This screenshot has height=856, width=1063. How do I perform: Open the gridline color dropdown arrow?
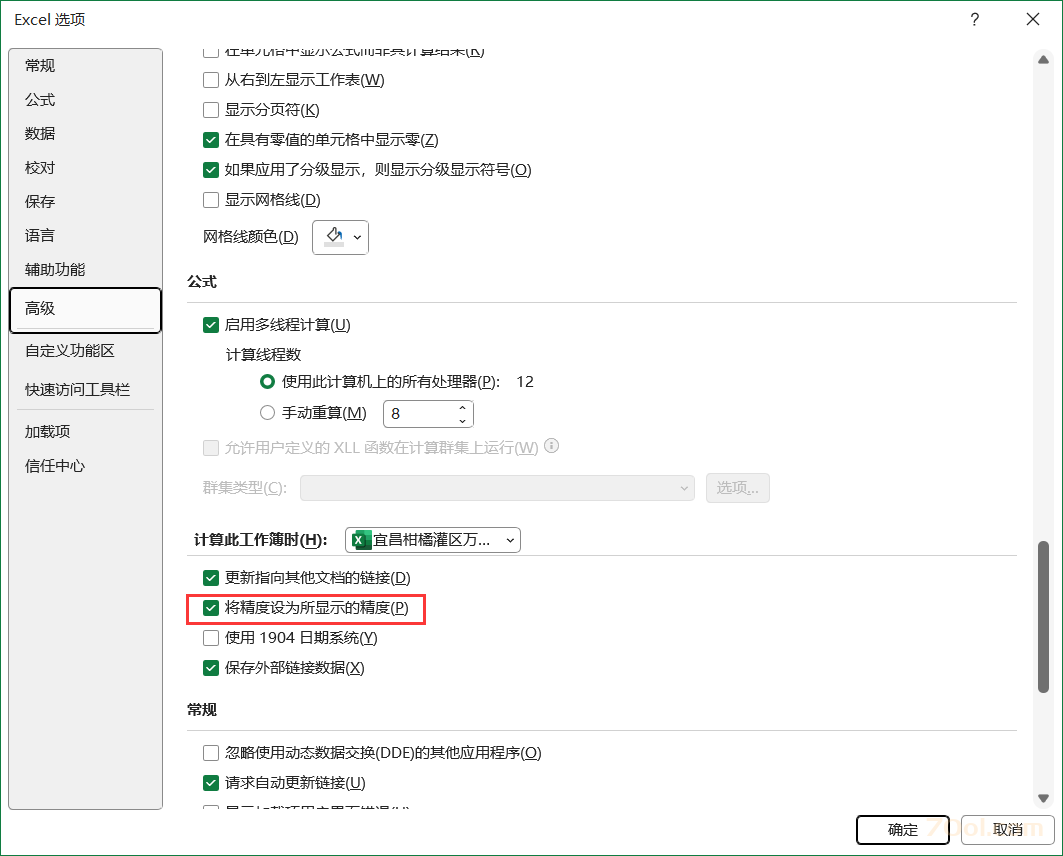357,237
